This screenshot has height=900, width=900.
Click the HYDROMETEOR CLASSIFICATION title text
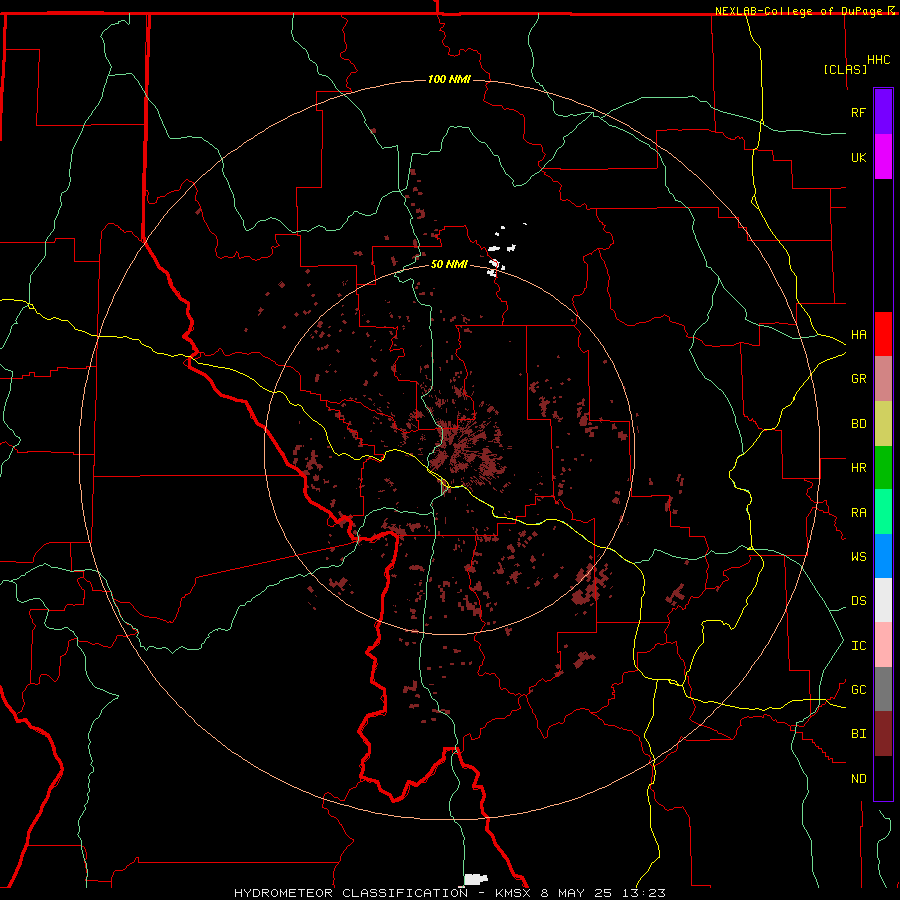tap(351, 893)
